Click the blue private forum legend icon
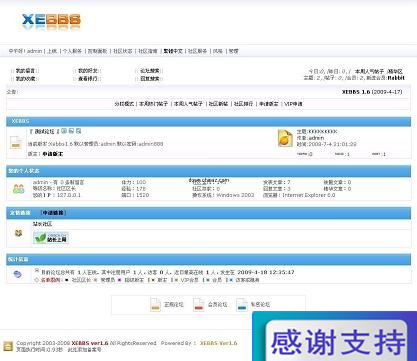This screenshot has width=417, height=361. [x=242, y=304]
